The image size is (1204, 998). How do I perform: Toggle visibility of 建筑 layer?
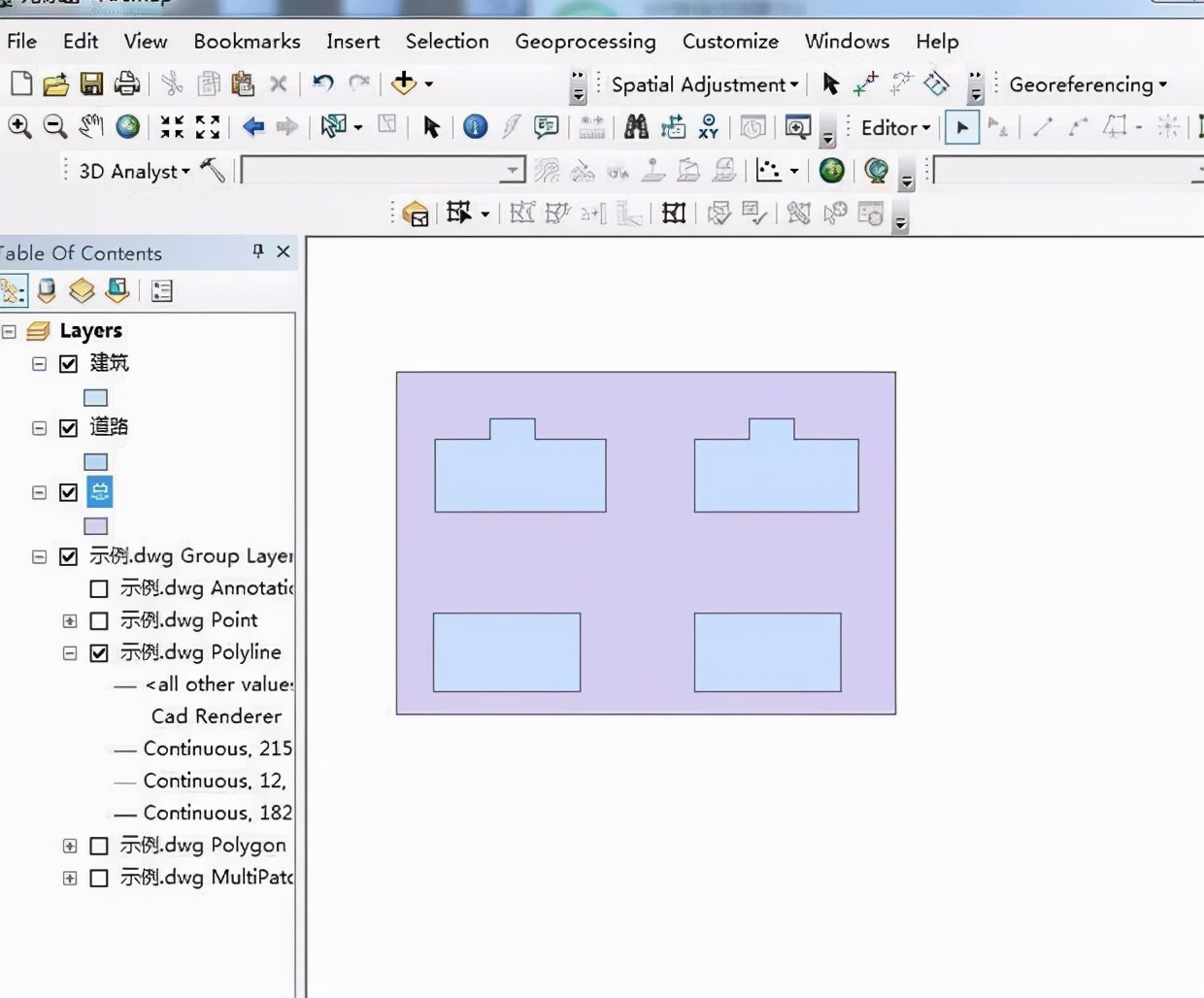coord(68,364)
